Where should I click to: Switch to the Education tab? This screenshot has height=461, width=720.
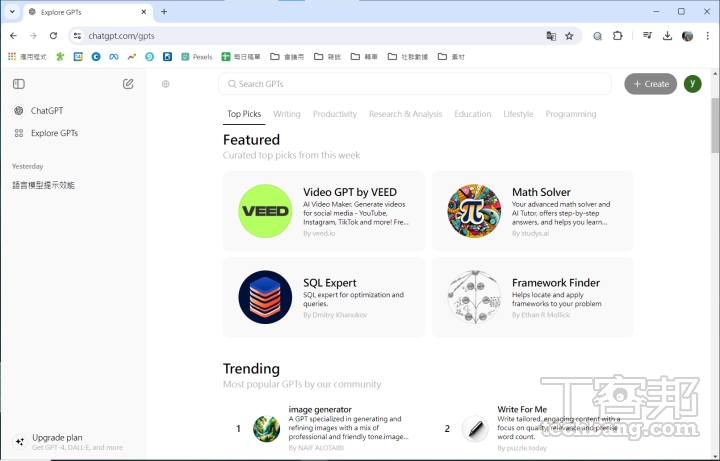click(x=472, y=114)
